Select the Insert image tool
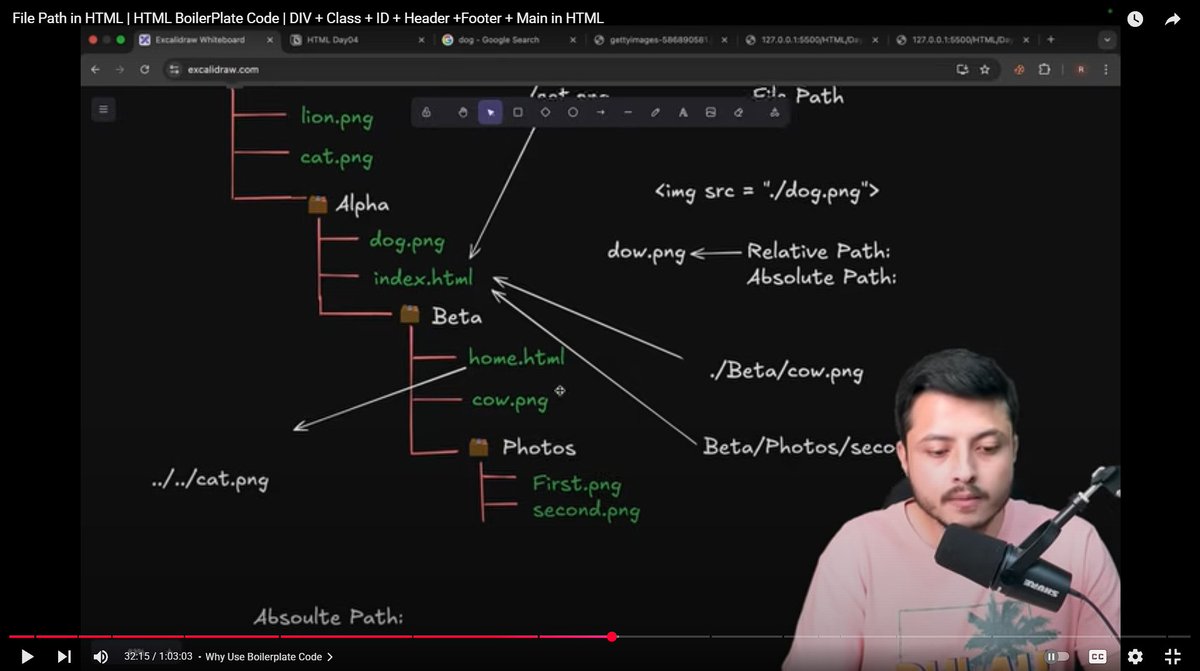 coord(711,113)
